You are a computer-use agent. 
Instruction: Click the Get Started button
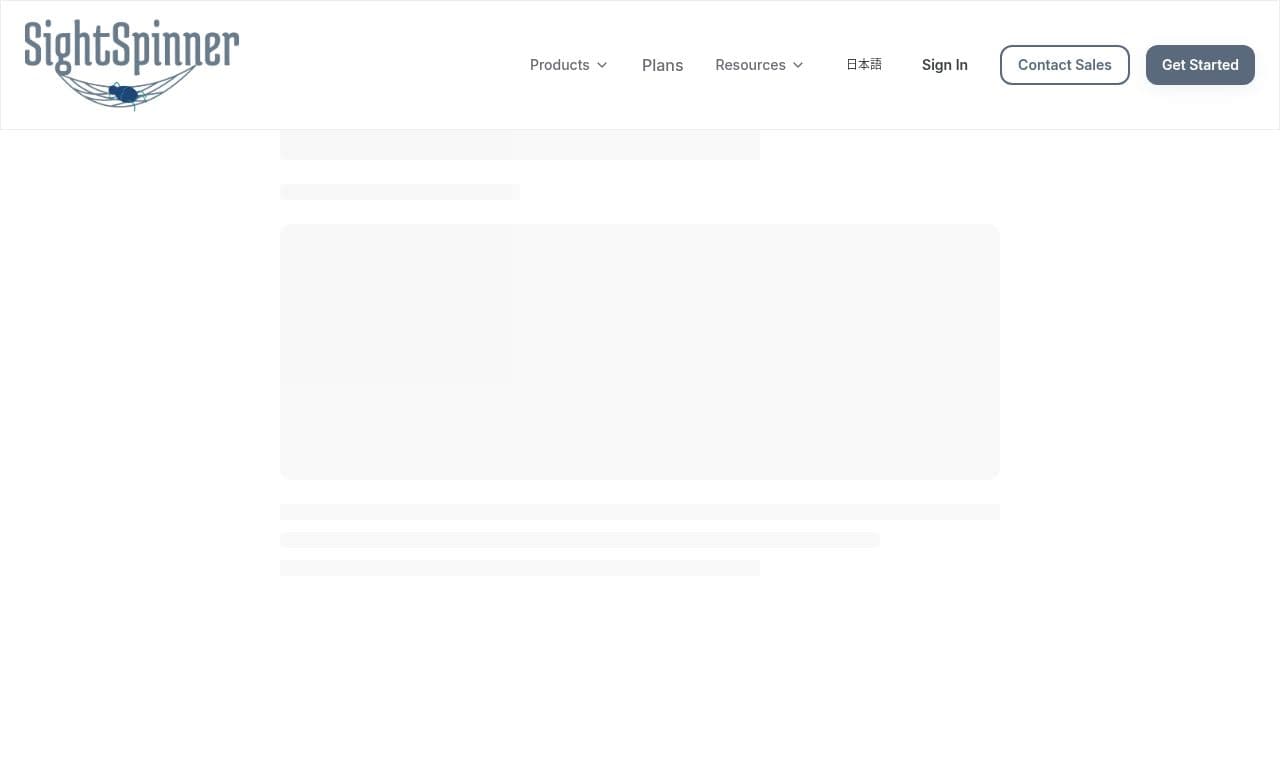pos(1200,65)
